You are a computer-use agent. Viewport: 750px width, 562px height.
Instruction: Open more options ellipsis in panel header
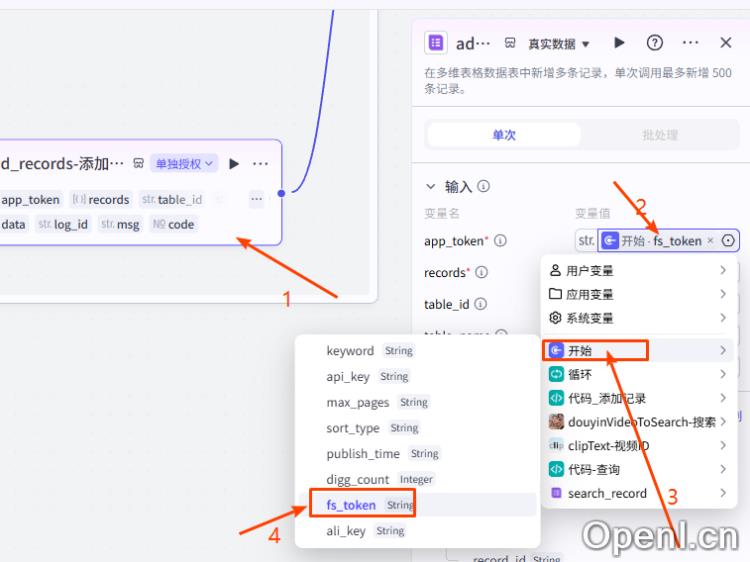point(690,43)
